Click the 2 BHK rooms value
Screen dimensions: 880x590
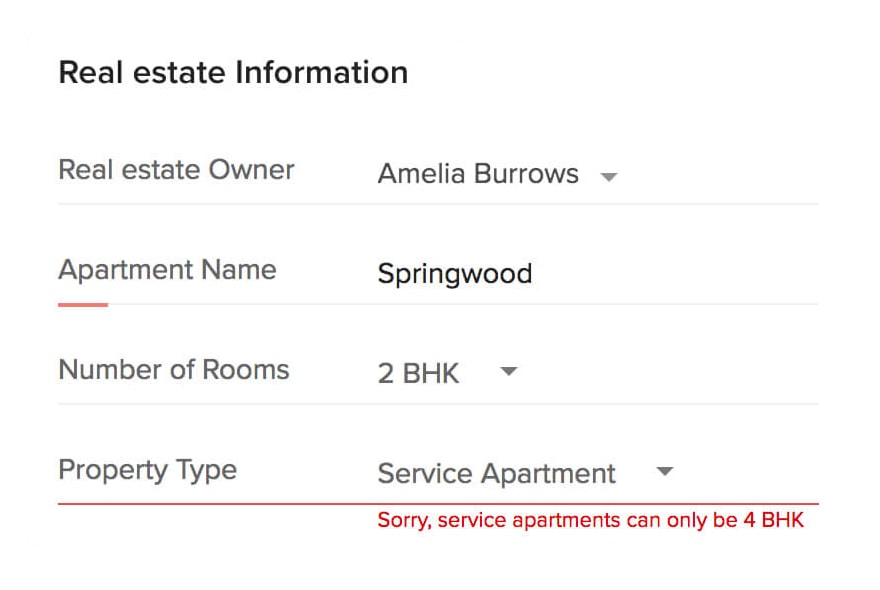tap(418, 374)
